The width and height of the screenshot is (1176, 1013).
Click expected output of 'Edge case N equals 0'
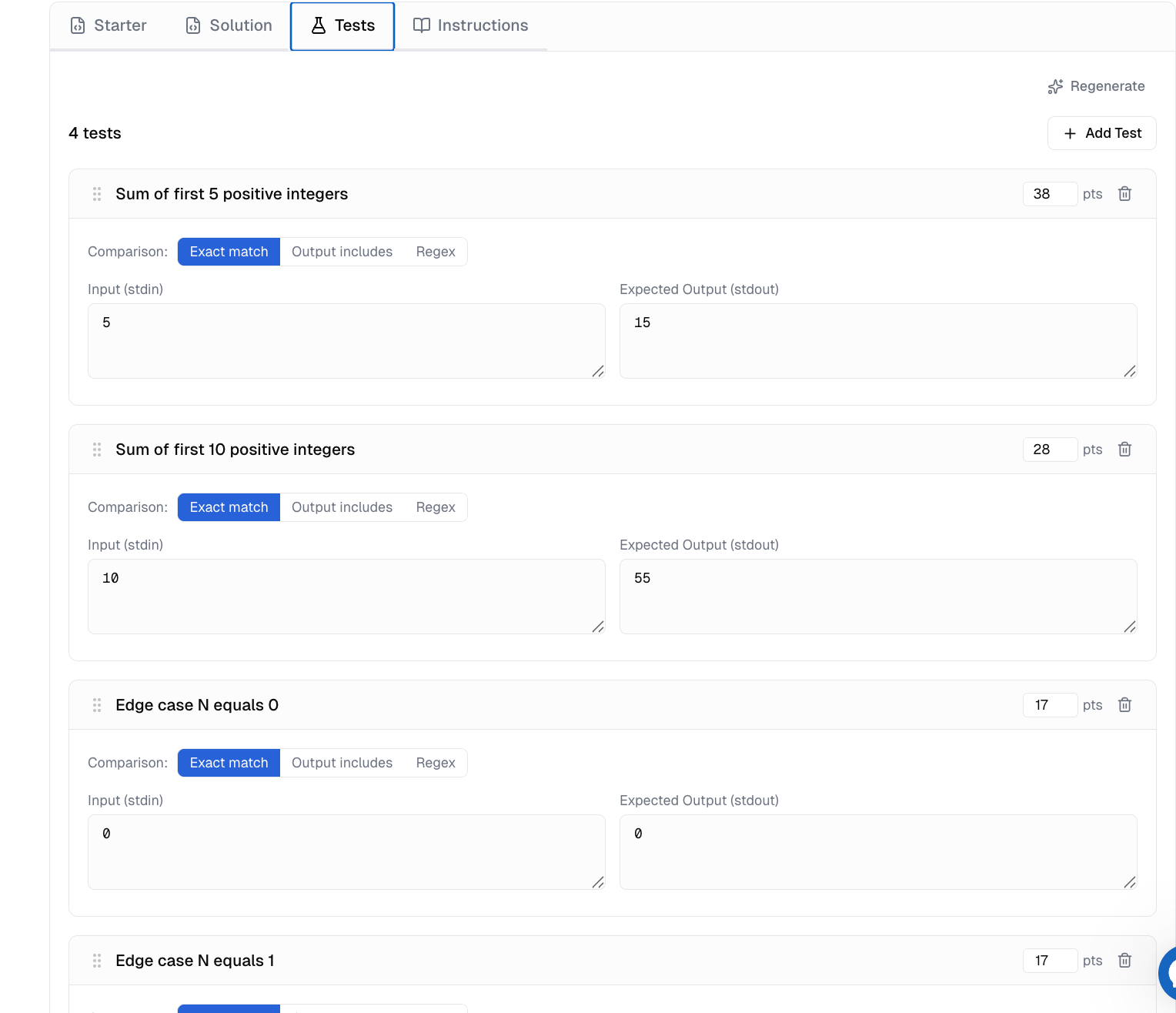(878, 852)
